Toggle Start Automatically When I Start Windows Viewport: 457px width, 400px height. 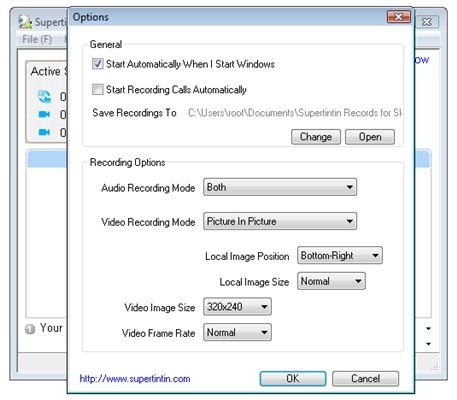pyautogui.click(x=98, y=64)
